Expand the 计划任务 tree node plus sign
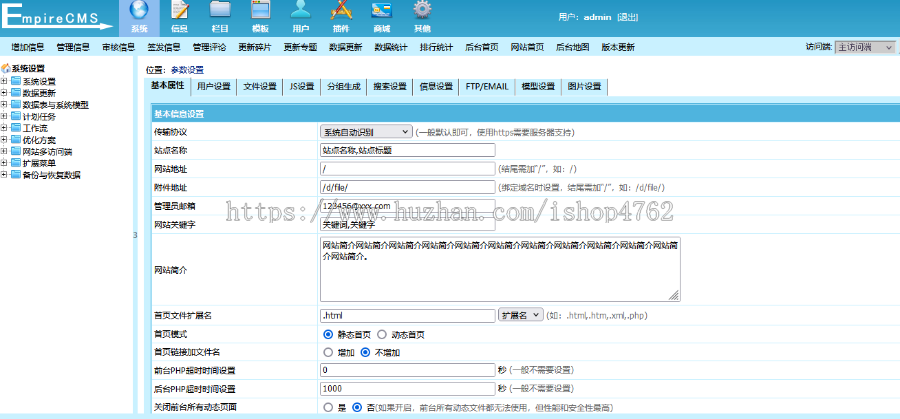The image size is (900, 419). pos(4,117)
